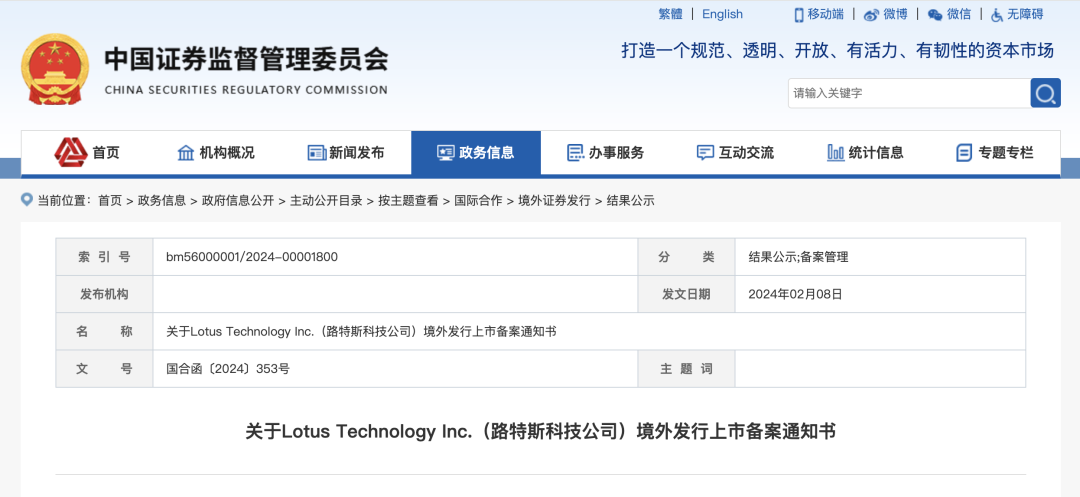Click the 分类 label cell

687,257
